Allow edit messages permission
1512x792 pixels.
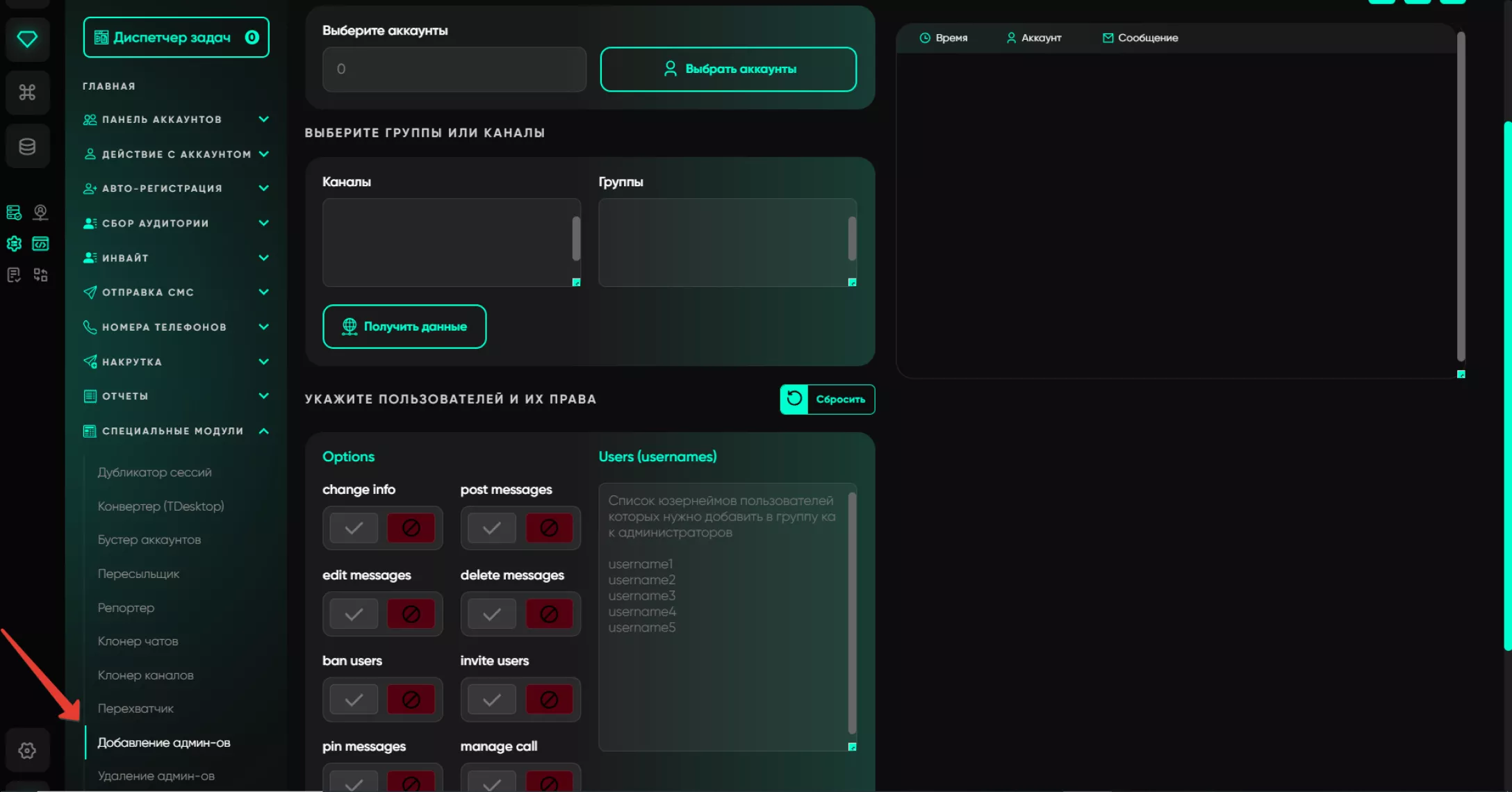(354, 614)
